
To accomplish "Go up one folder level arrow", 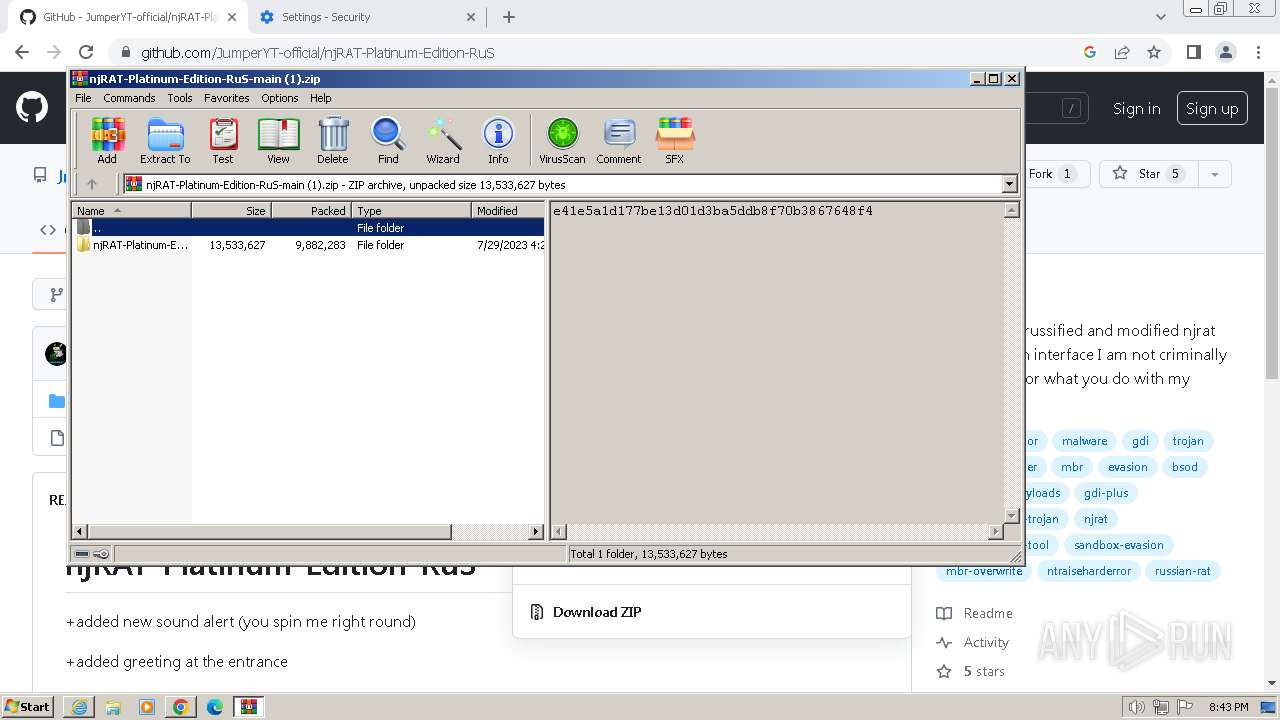I will (92, 184).
